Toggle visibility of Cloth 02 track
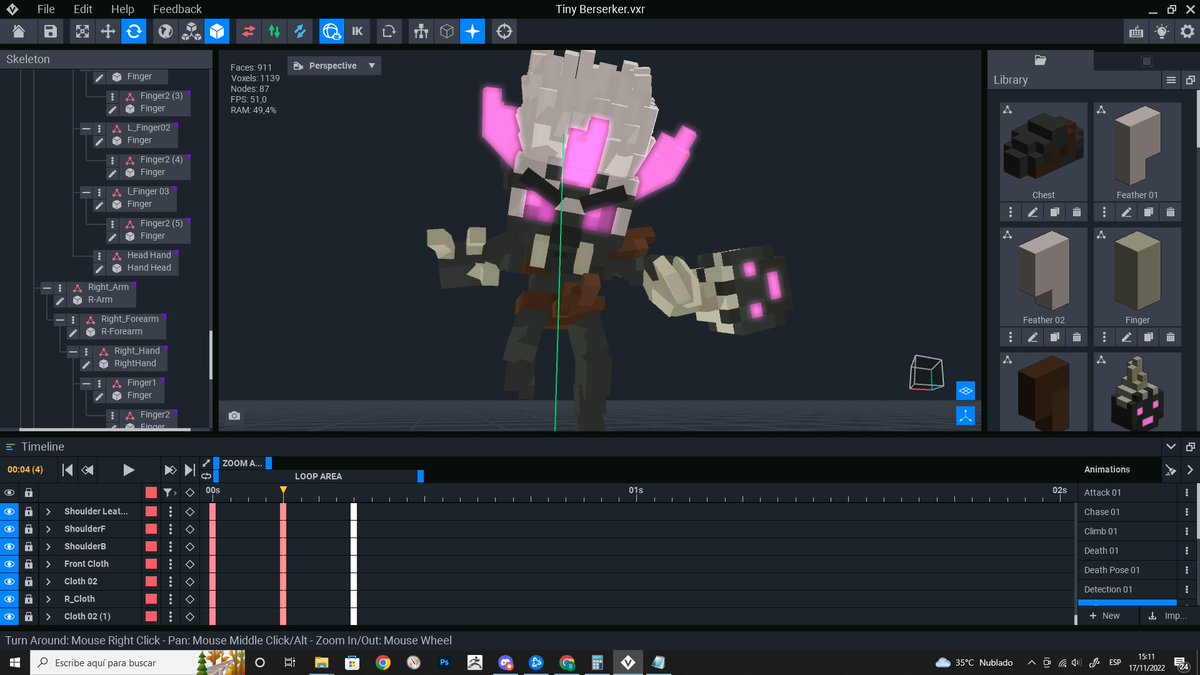Screen dimensions: 1200x675 pyautogui.click(x=9, y=581)
